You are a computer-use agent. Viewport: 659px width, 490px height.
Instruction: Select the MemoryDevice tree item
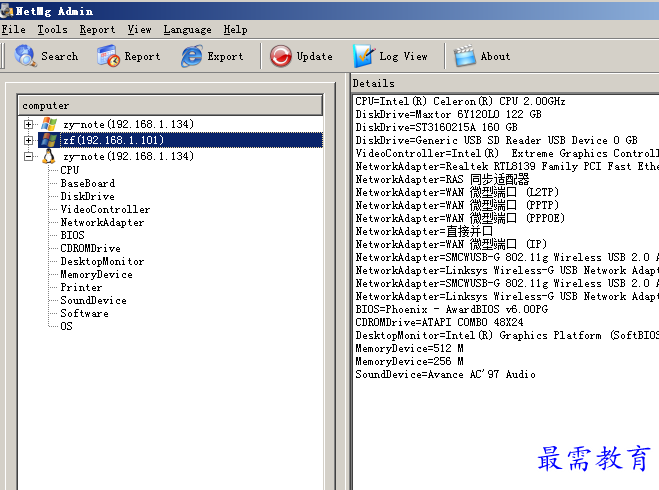click(96, 274)
